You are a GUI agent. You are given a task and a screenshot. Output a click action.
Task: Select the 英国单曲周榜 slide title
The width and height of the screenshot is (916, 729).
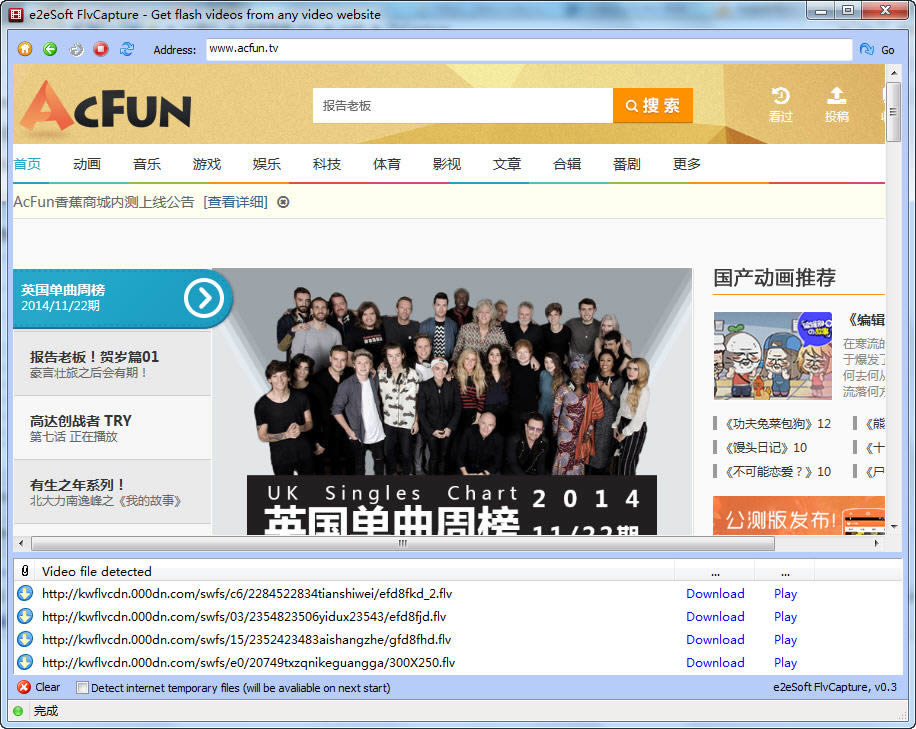[x=63, y=290]
